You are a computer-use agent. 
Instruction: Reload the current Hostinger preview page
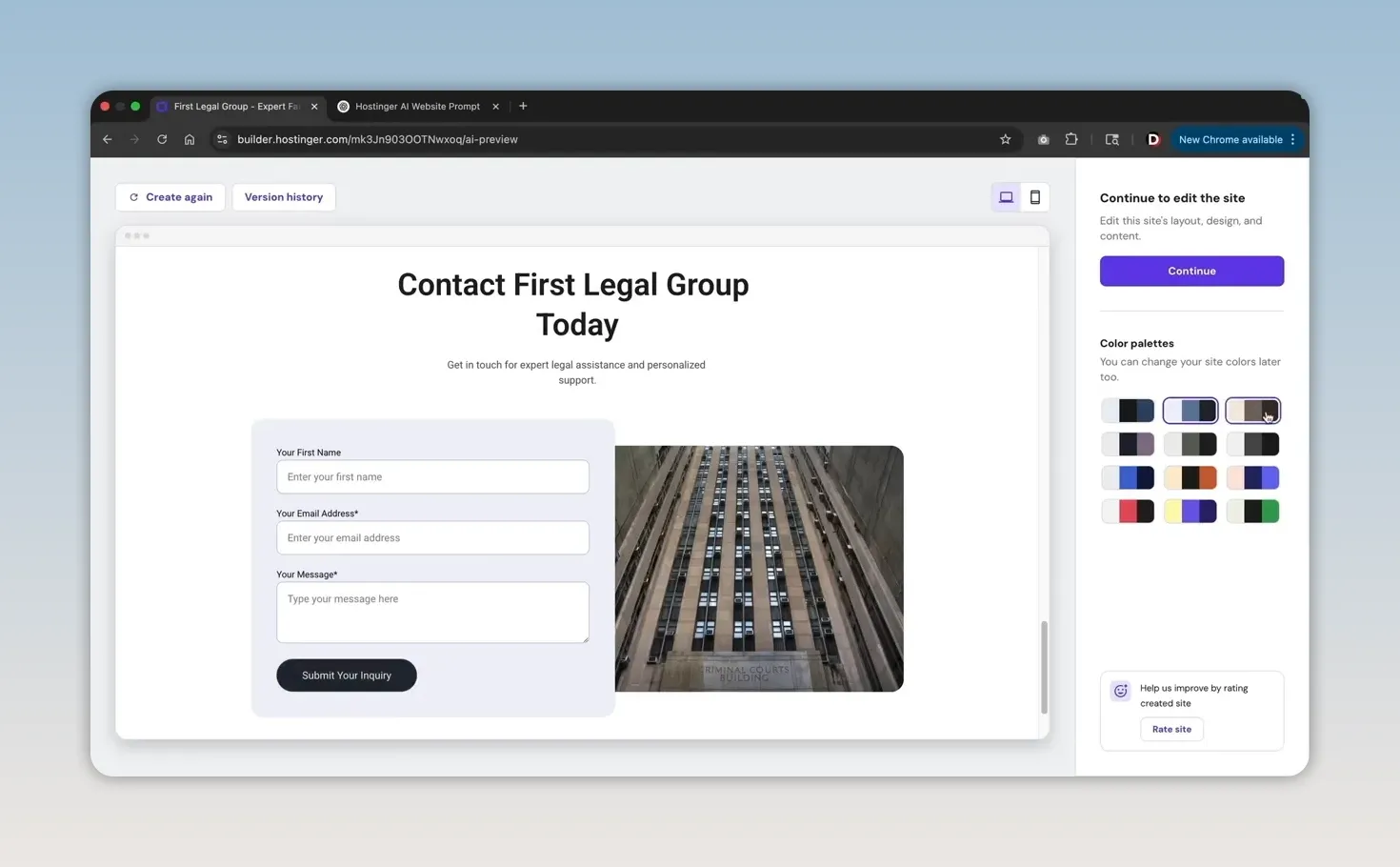(162, 139)
